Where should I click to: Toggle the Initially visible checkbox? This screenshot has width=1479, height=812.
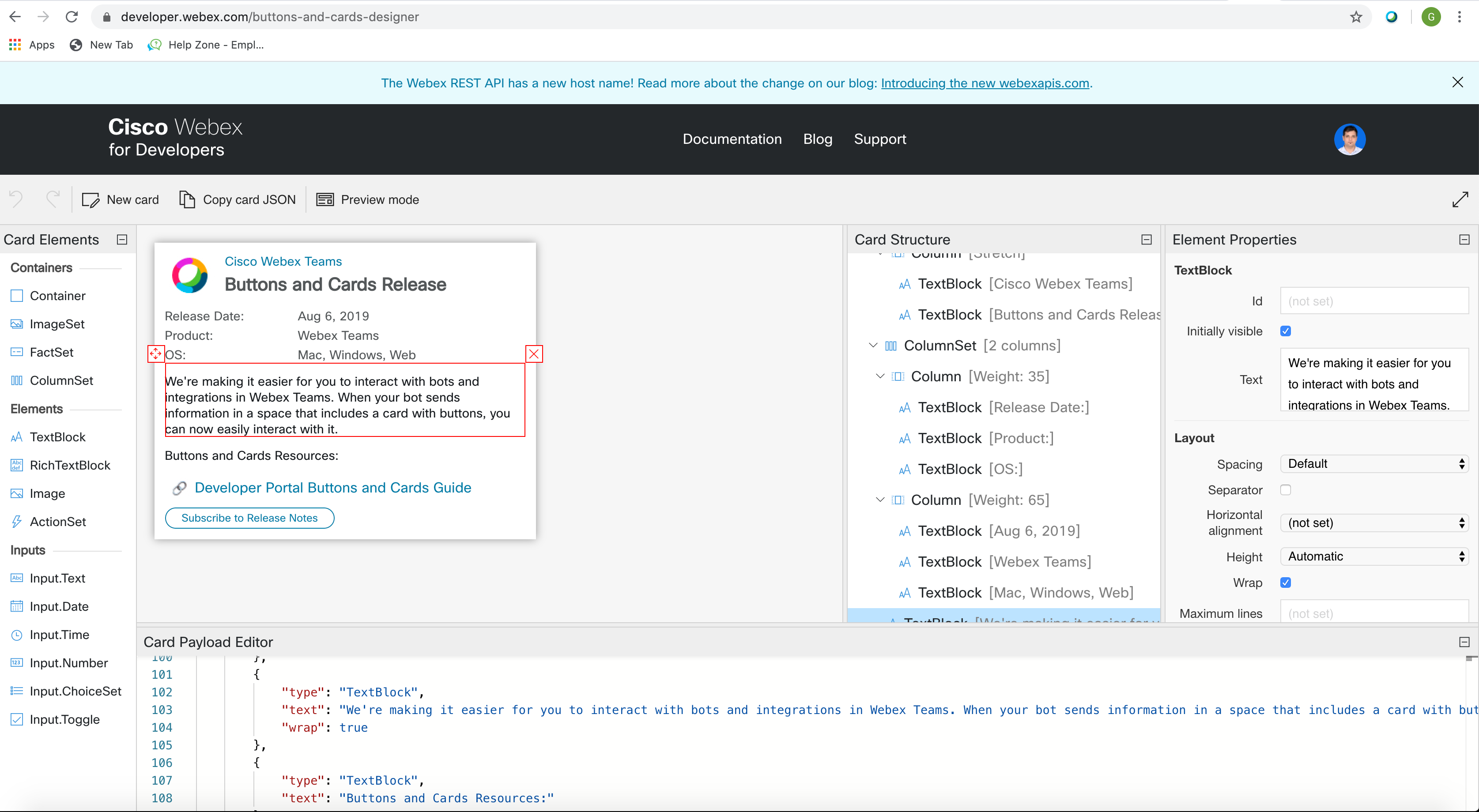coord(1286,331)
